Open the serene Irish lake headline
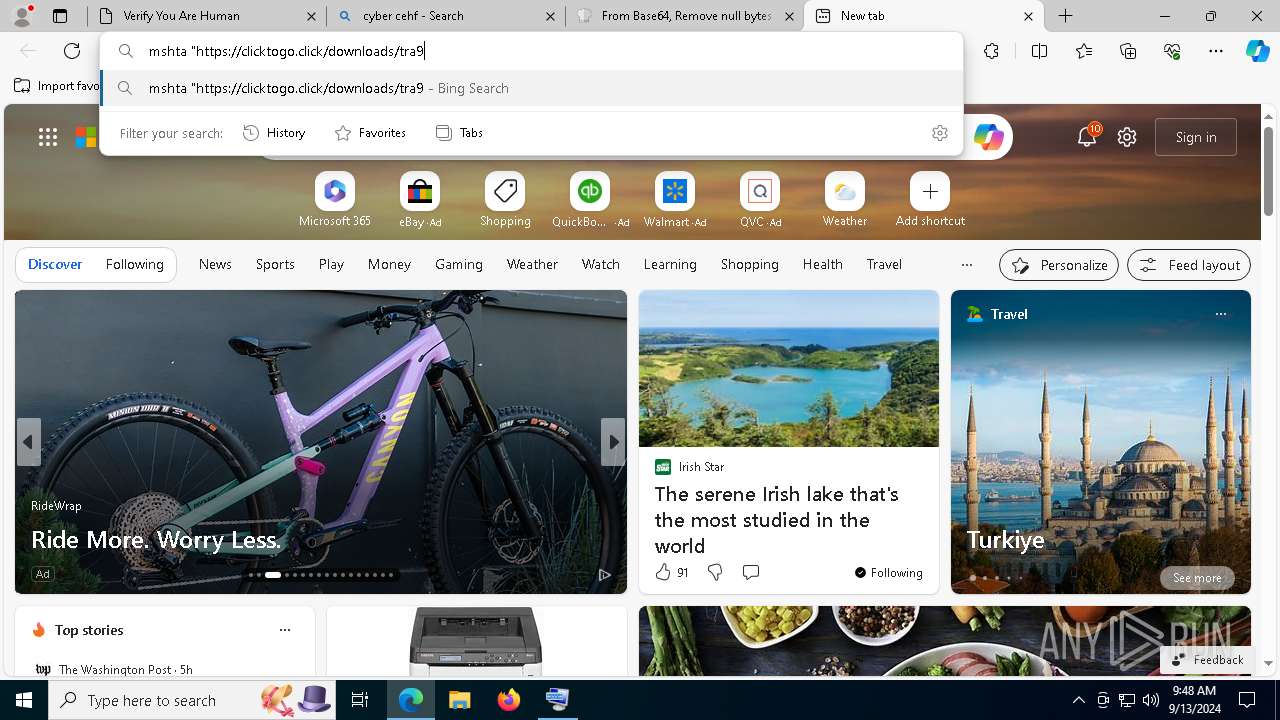This screenshot has width=1280, height=720. [x=777, y=520]
